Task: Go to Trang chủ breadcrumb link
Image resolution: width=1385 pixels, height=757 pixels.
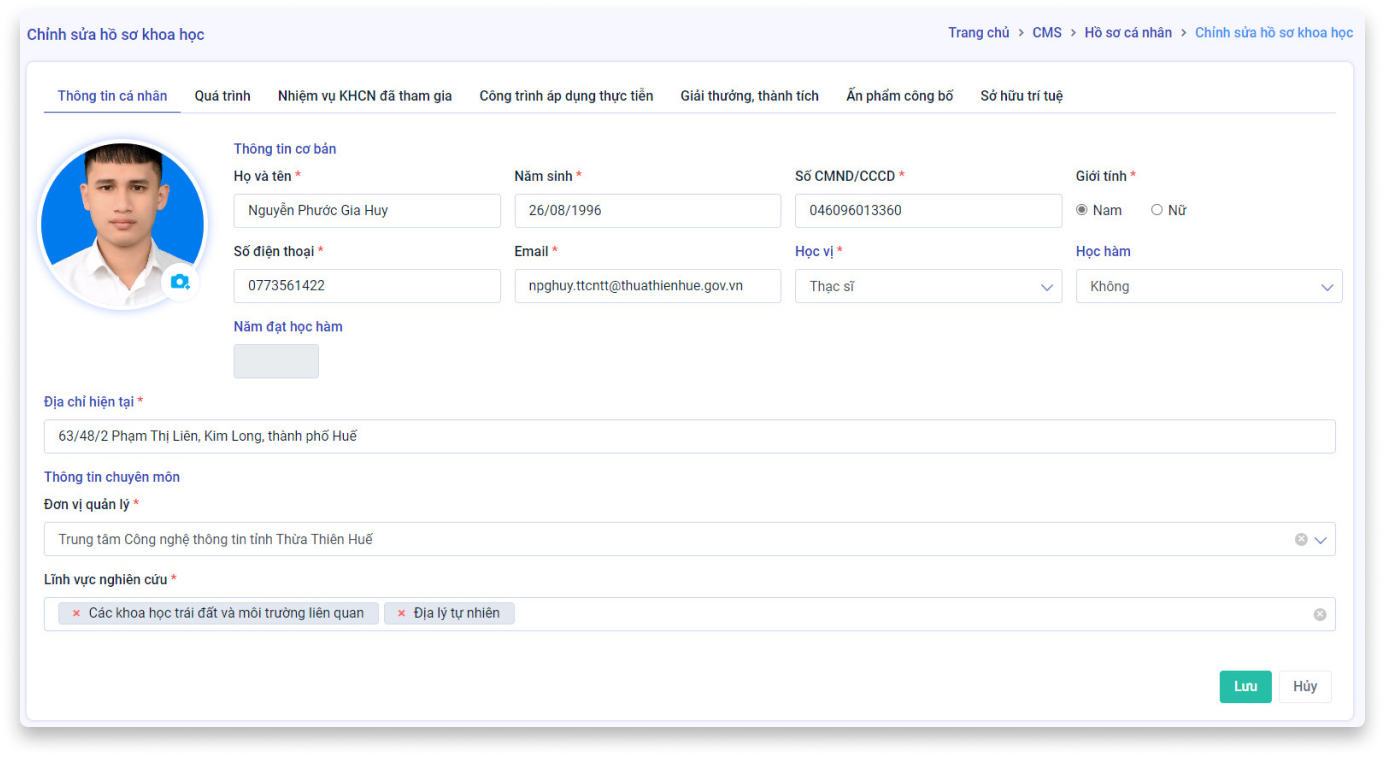Action: pyautogui.click(x=979, y=33)
